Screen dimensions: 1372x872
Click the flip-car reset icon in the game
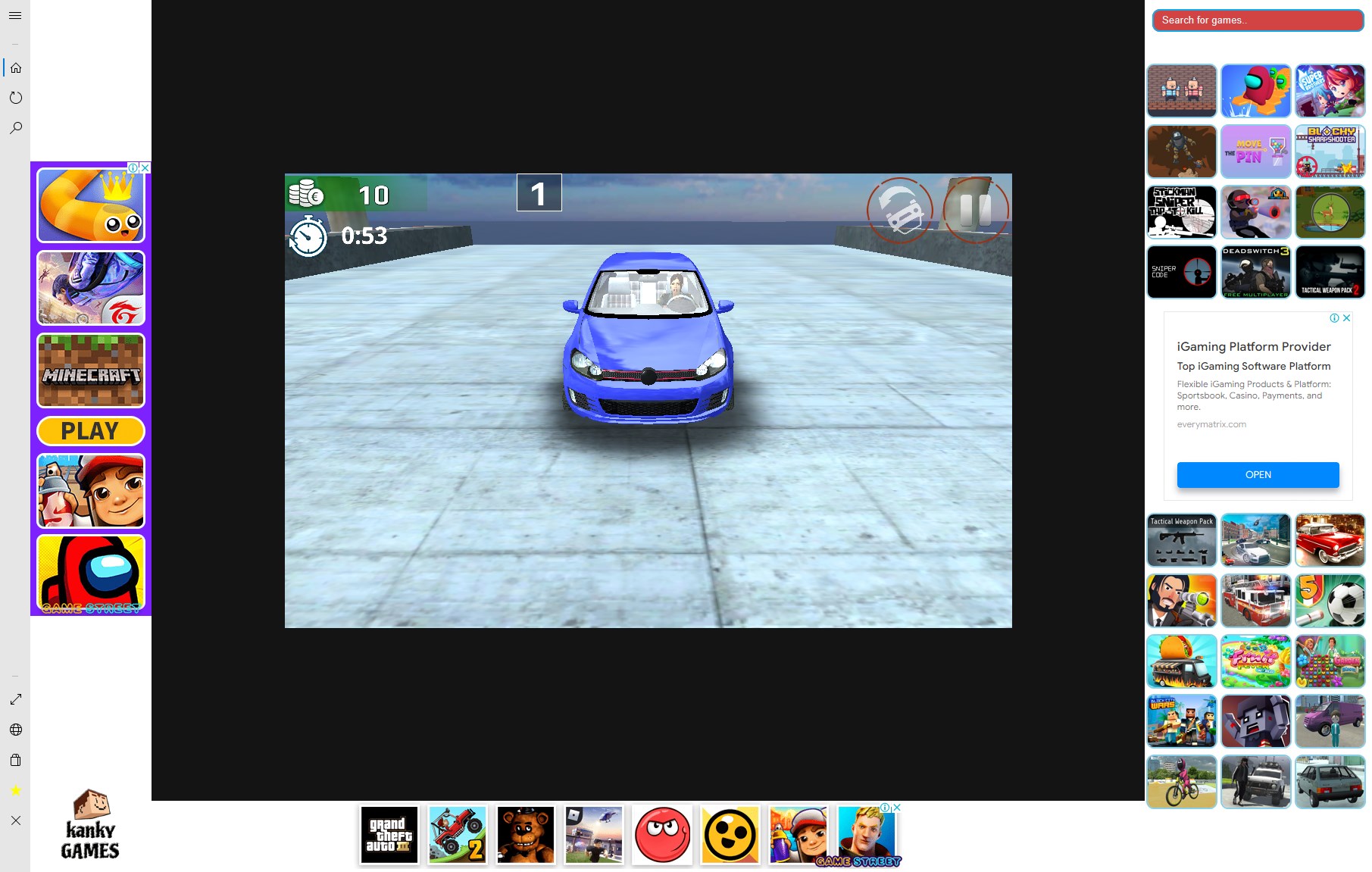pos(901,211)
